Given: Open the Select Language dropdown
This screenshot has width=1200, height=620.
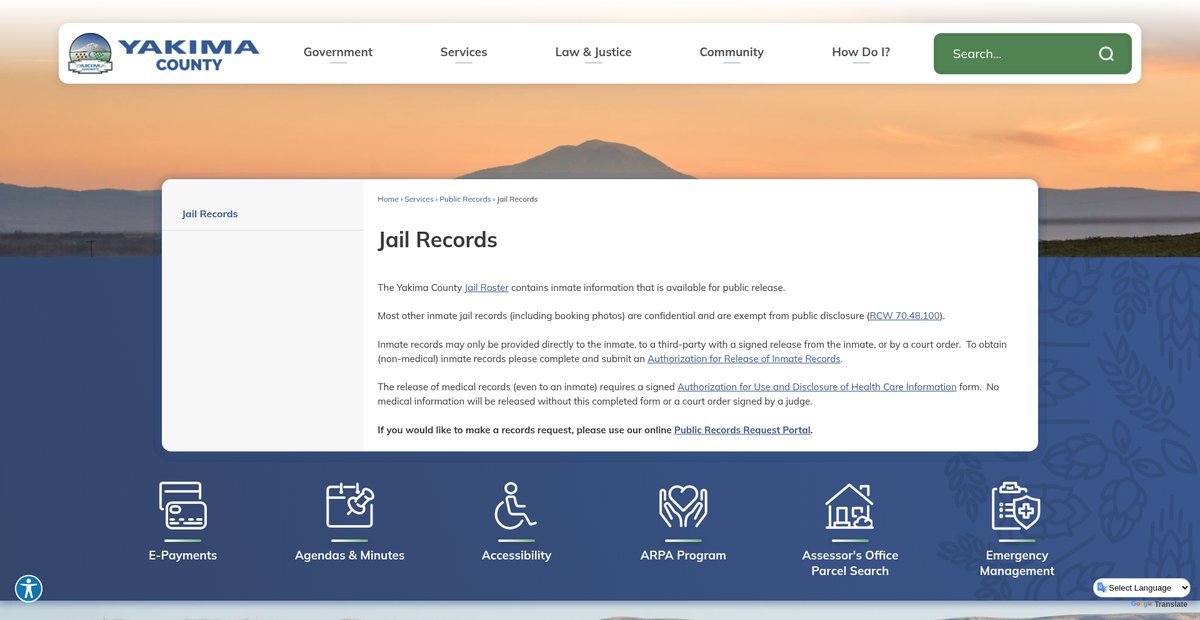Looking at the screenshot, I should [x=1142, y=588].
